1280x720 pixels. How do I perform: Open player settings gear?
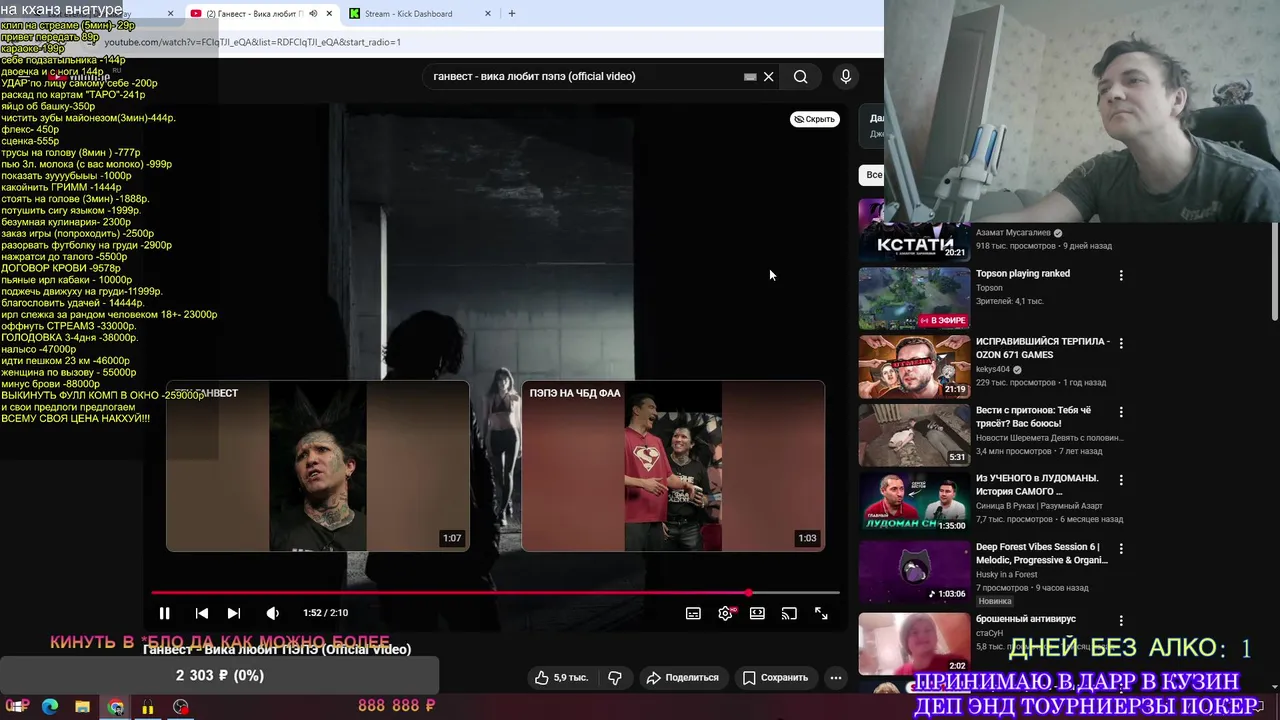coord(726,613)
